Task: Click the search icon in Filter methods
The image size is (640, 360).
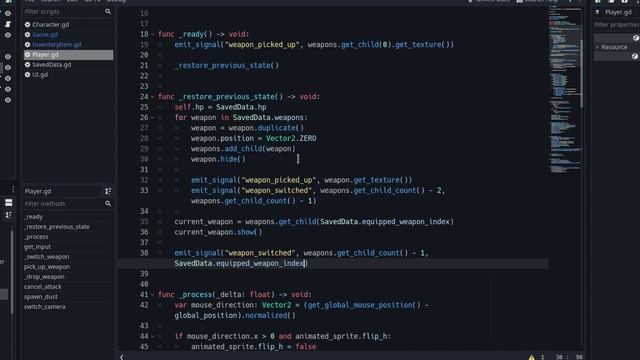Action: click(x=108, y=204)
